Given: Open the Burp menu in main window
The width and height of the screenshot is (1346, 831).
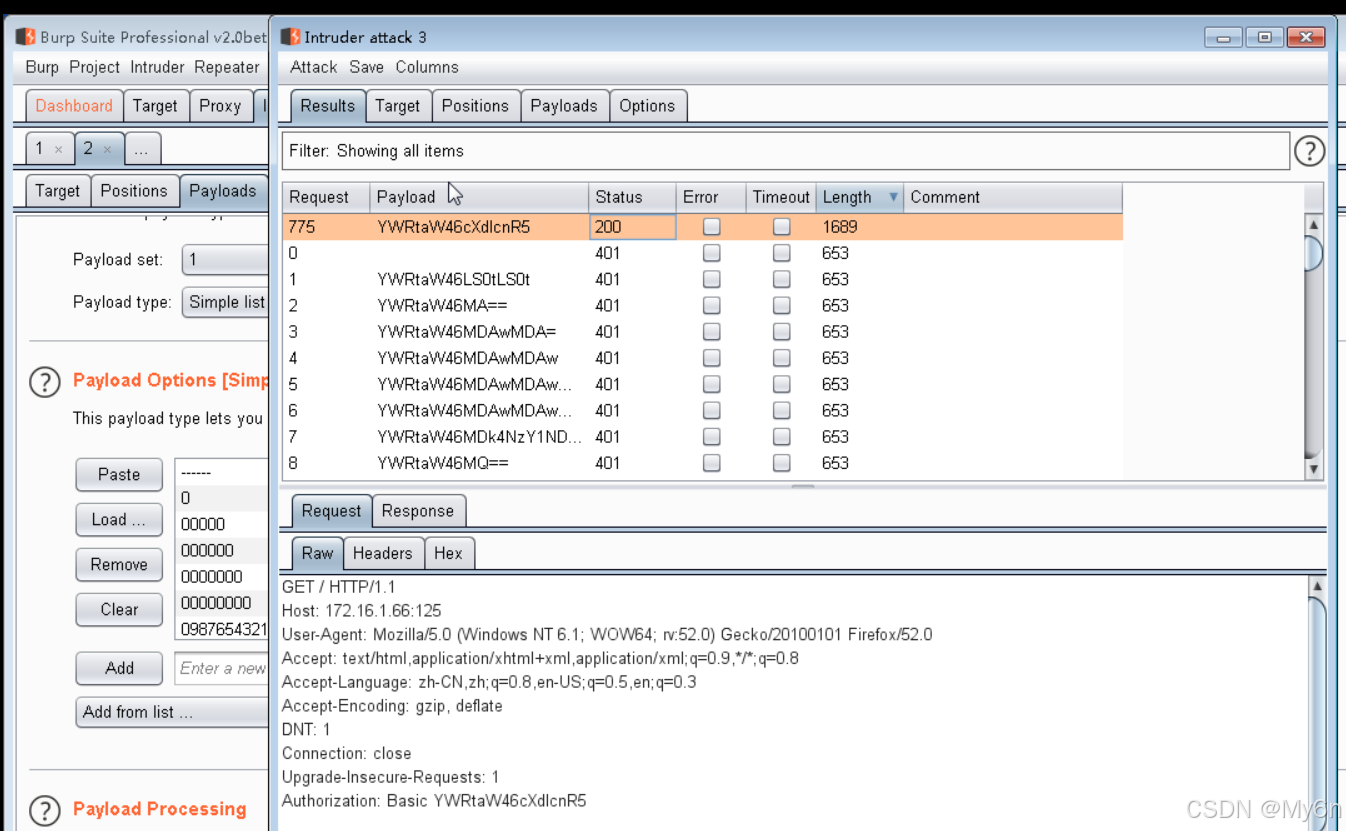Looking at the screenshot, I should [42, 67].
